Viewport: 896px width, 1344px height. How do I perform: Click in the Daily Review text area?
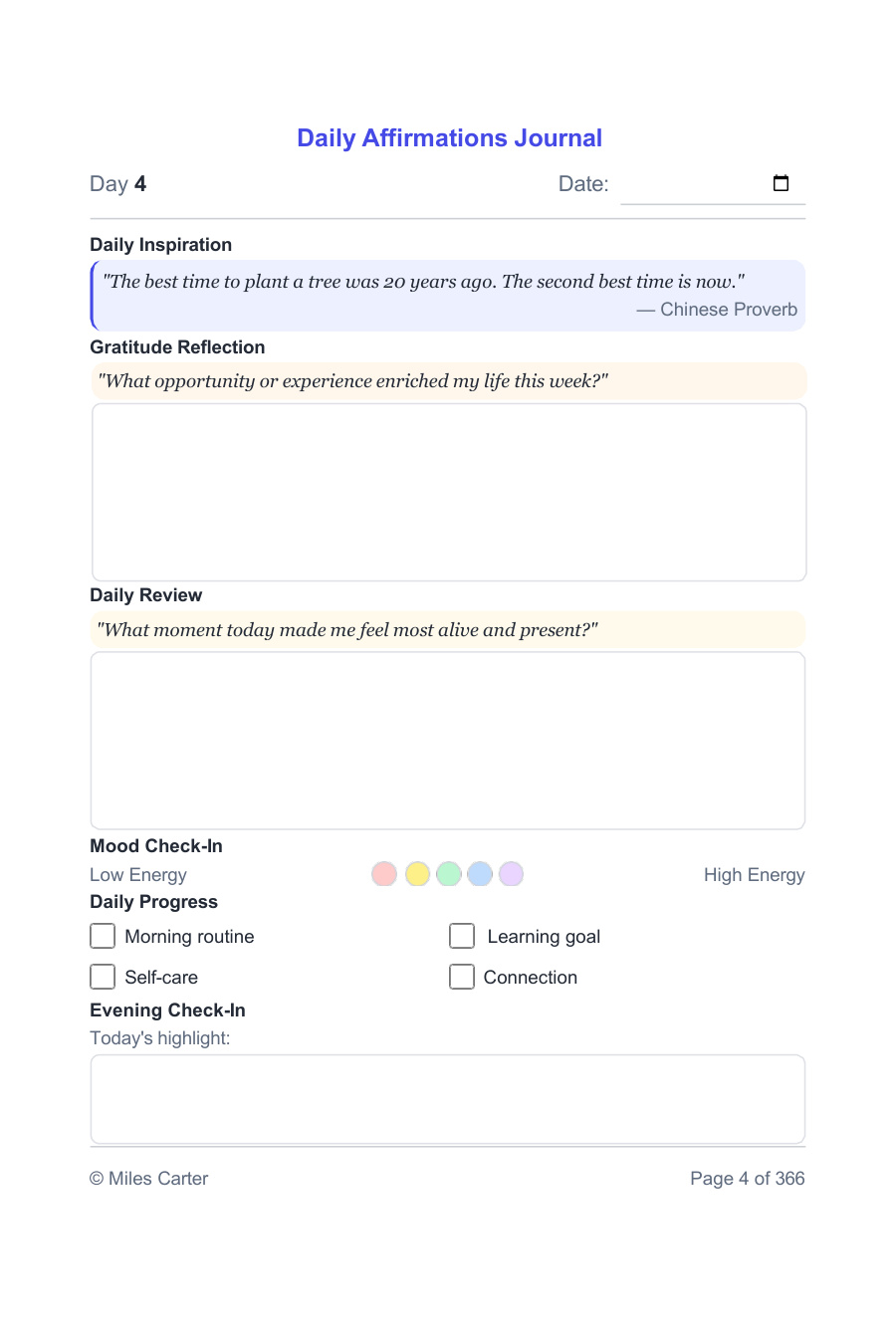448,741
